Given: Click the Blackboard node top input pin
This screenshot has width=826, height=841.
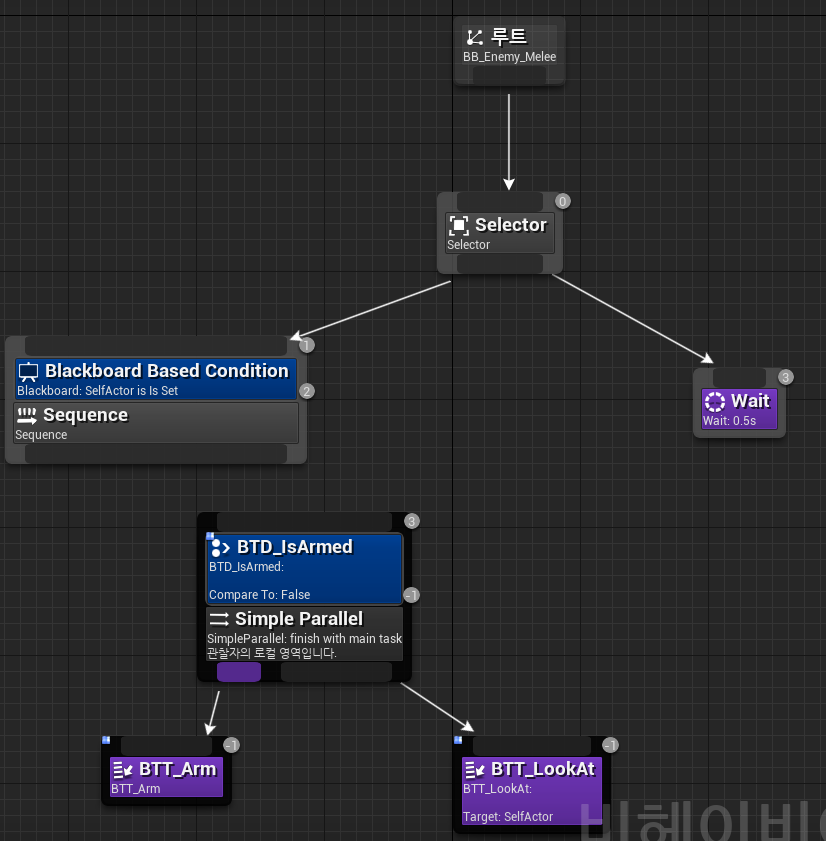Looking at the screenshot, I should click(x=156, y=346).
